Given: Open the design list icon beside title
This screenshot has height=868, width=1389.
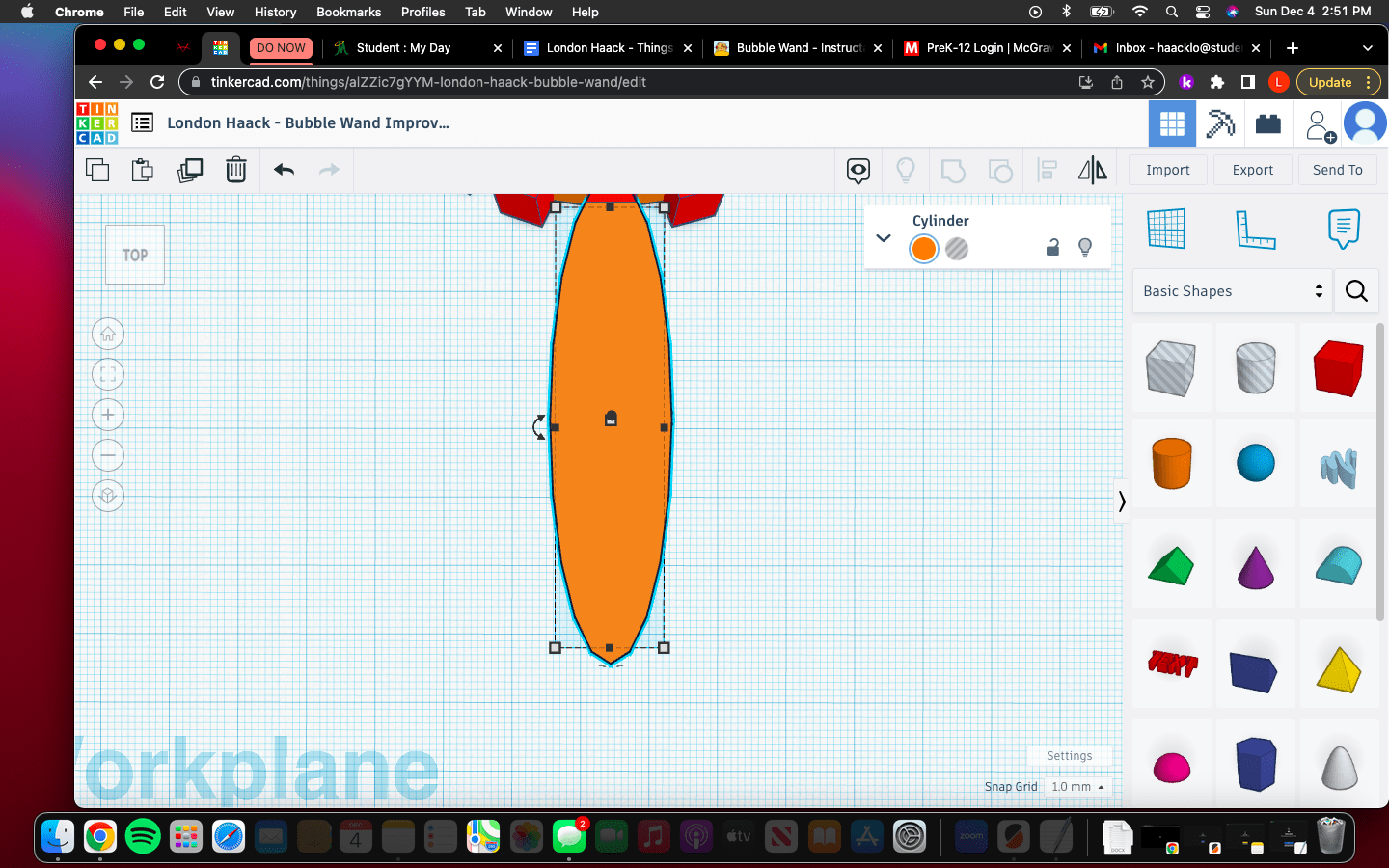Looking at the screenshot, I should pyautogui.click(x=142, y=122).
